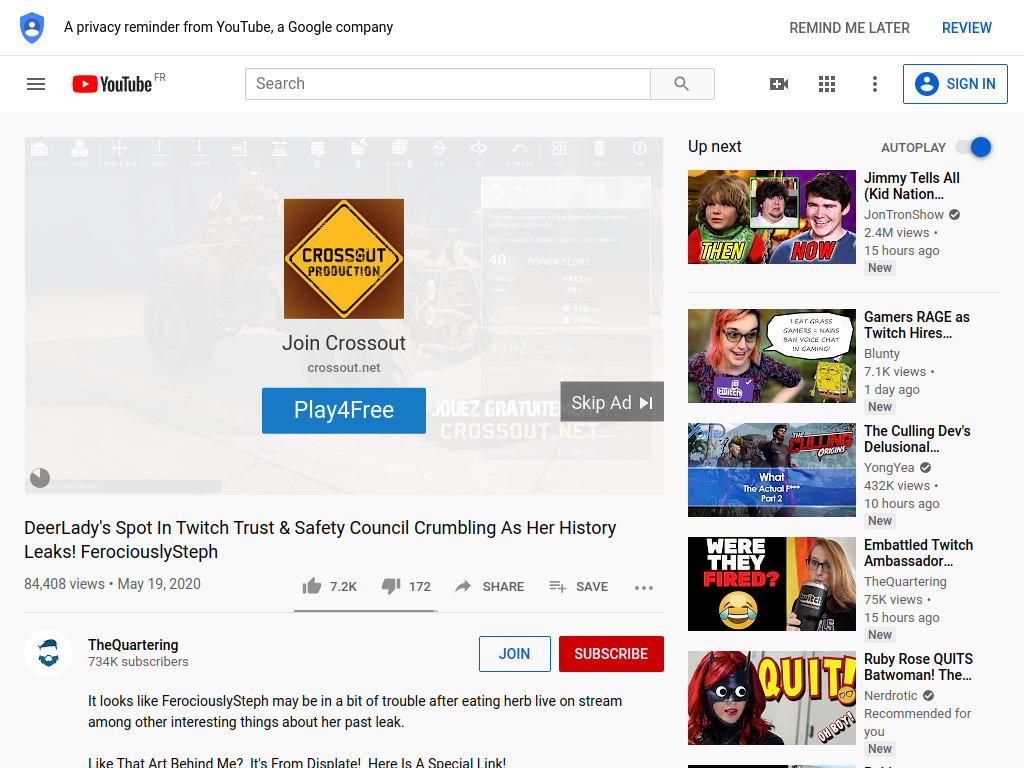
Task: Like the video with thumbs up
Action: click(330, 586)
